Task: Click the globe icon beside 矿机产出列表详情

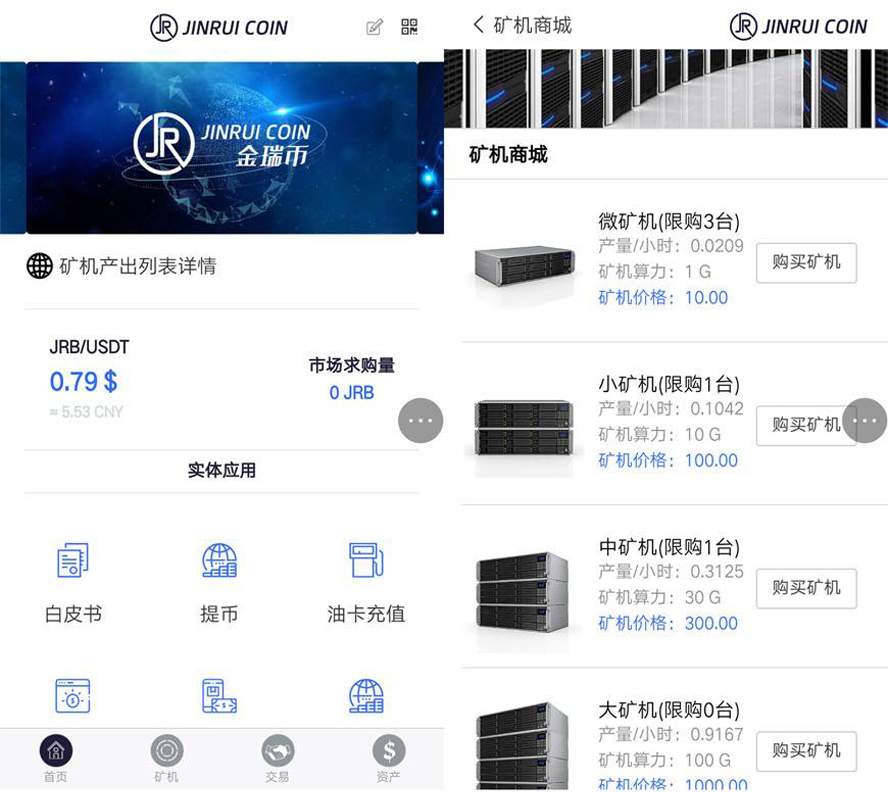Action: (40, 266)
